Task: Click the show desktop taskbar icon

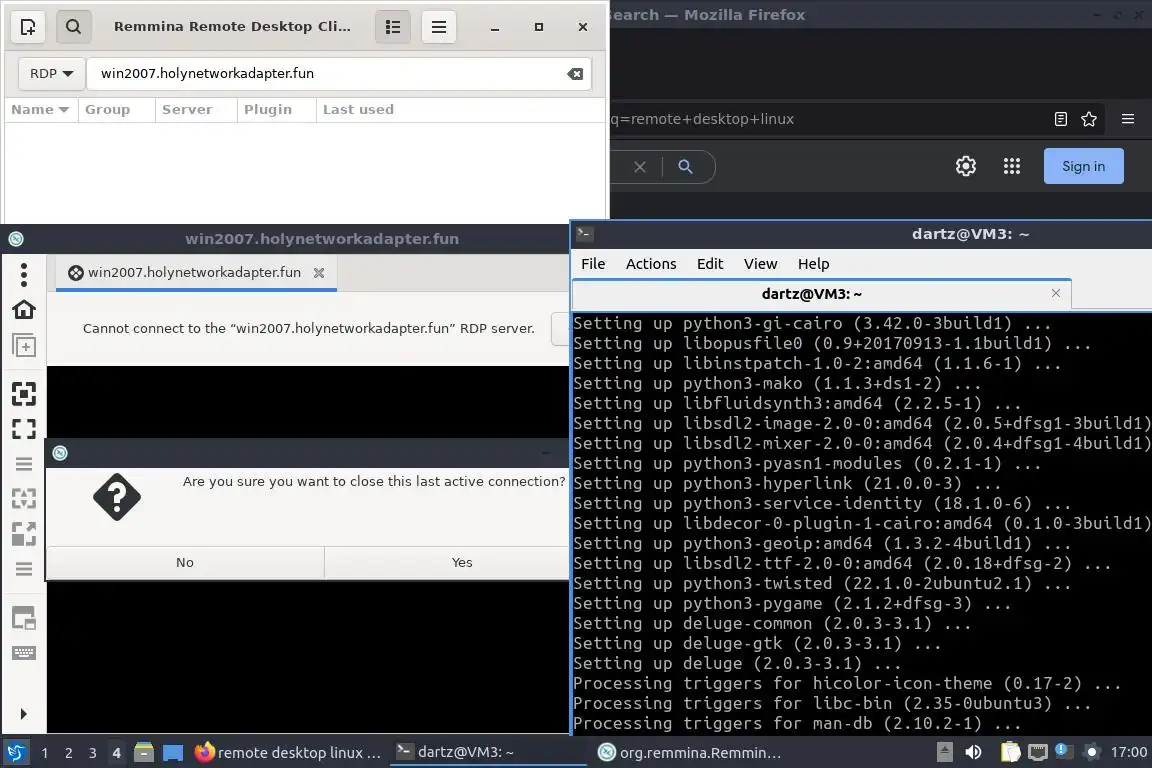Action: click(173, 752)
